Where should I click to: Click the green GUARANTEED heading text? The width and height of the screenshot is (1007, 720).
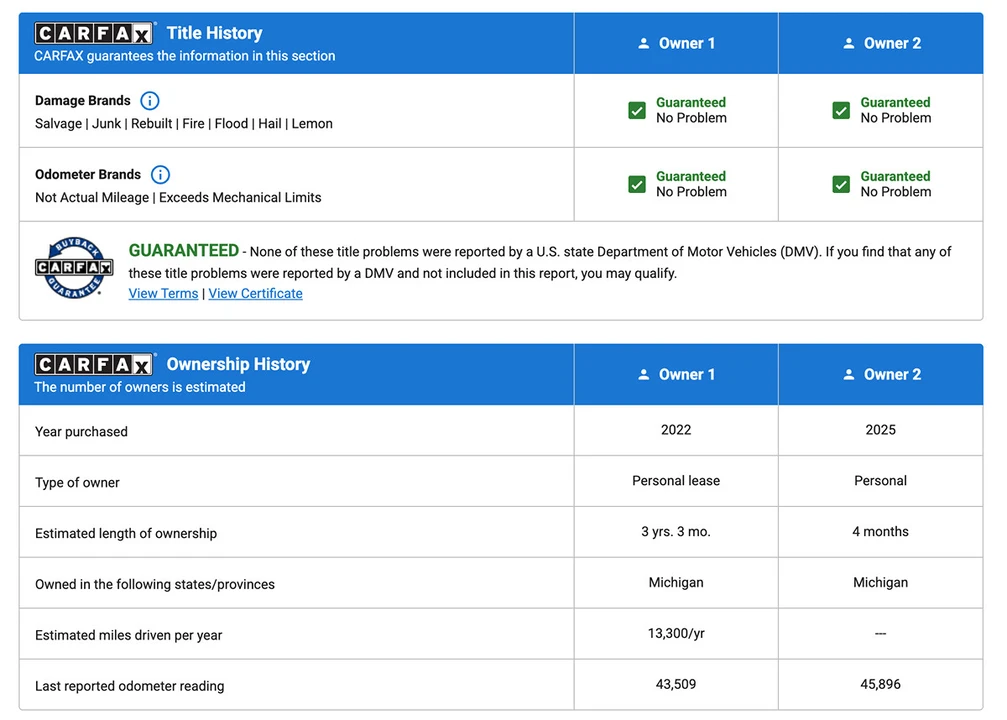(184, 250)
